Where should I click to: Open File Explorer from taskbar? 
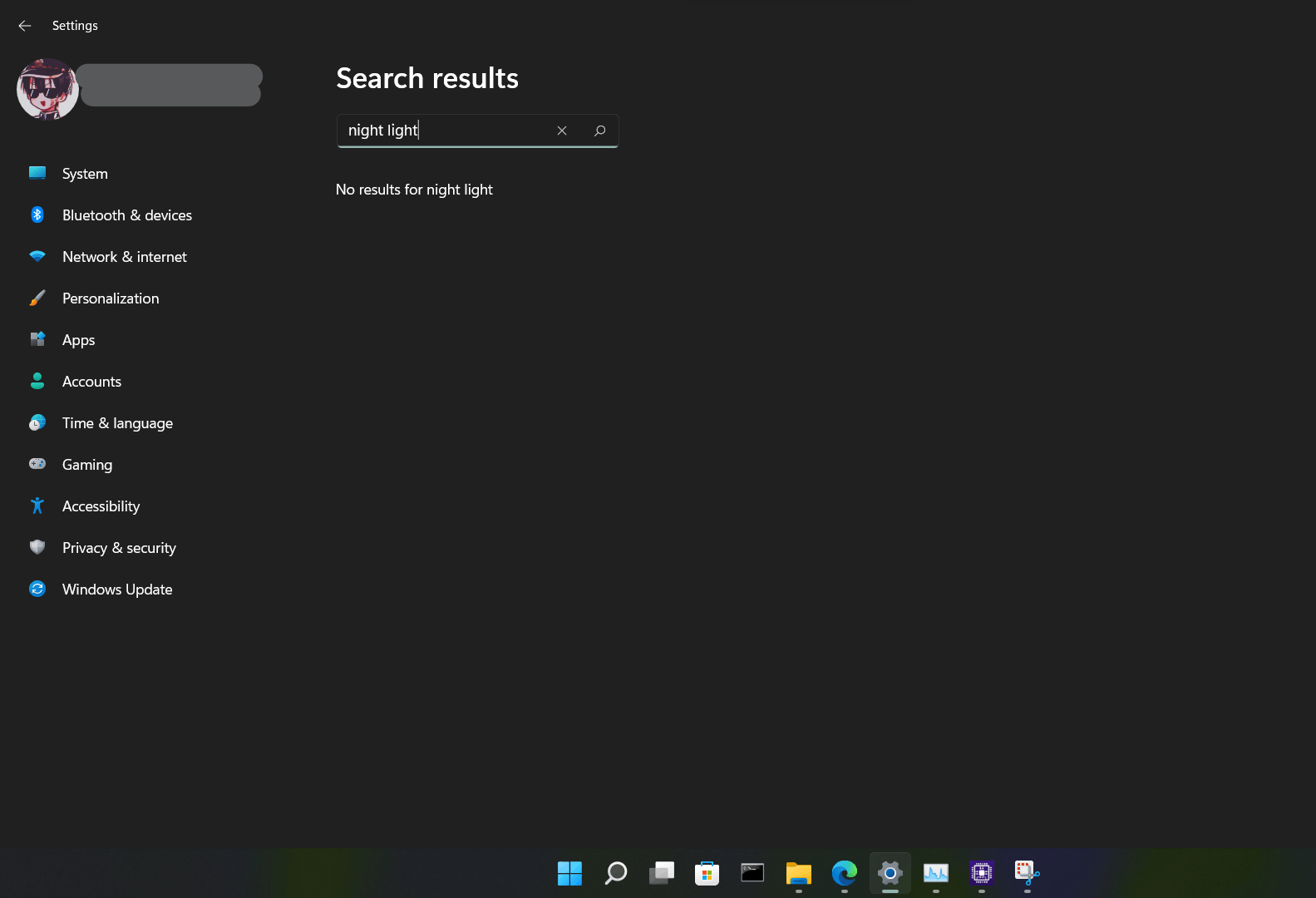tap(799, 873)
